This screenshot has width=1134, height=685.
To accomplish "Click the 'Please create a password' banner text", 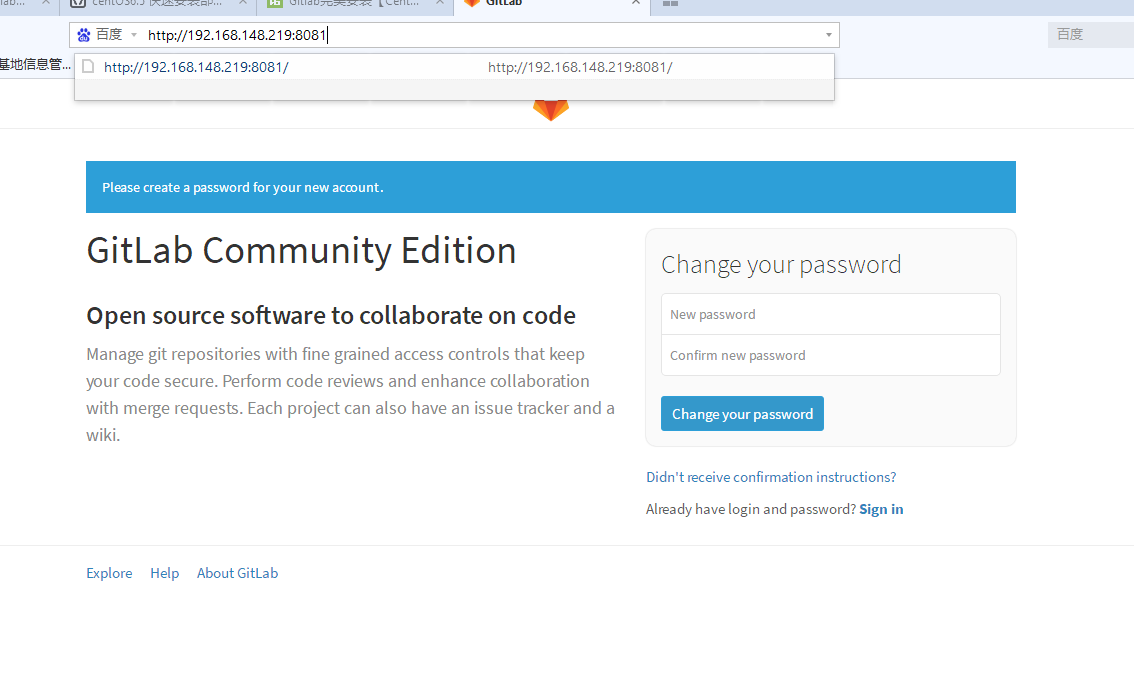I will click(242, 187).
